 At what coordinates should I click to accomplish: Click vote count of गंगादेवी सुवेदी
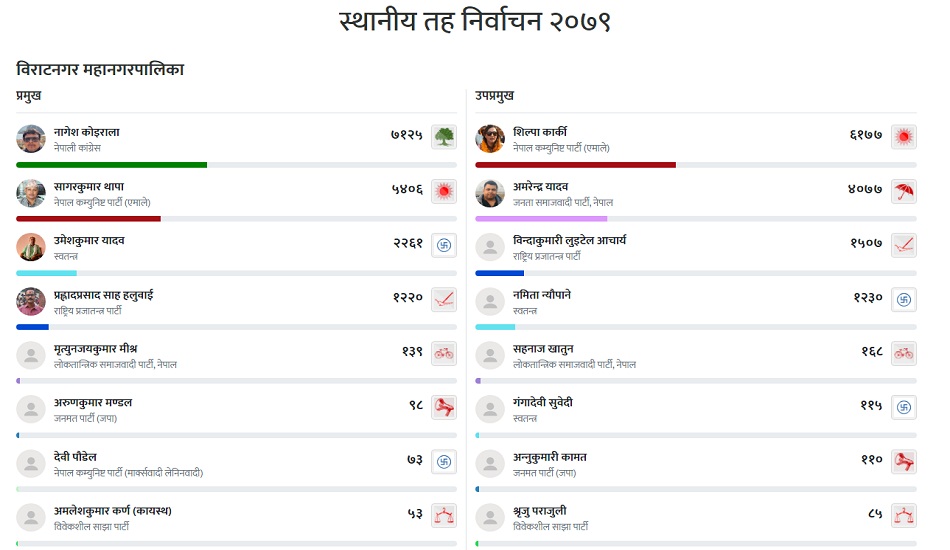click(x=871, y=405)
